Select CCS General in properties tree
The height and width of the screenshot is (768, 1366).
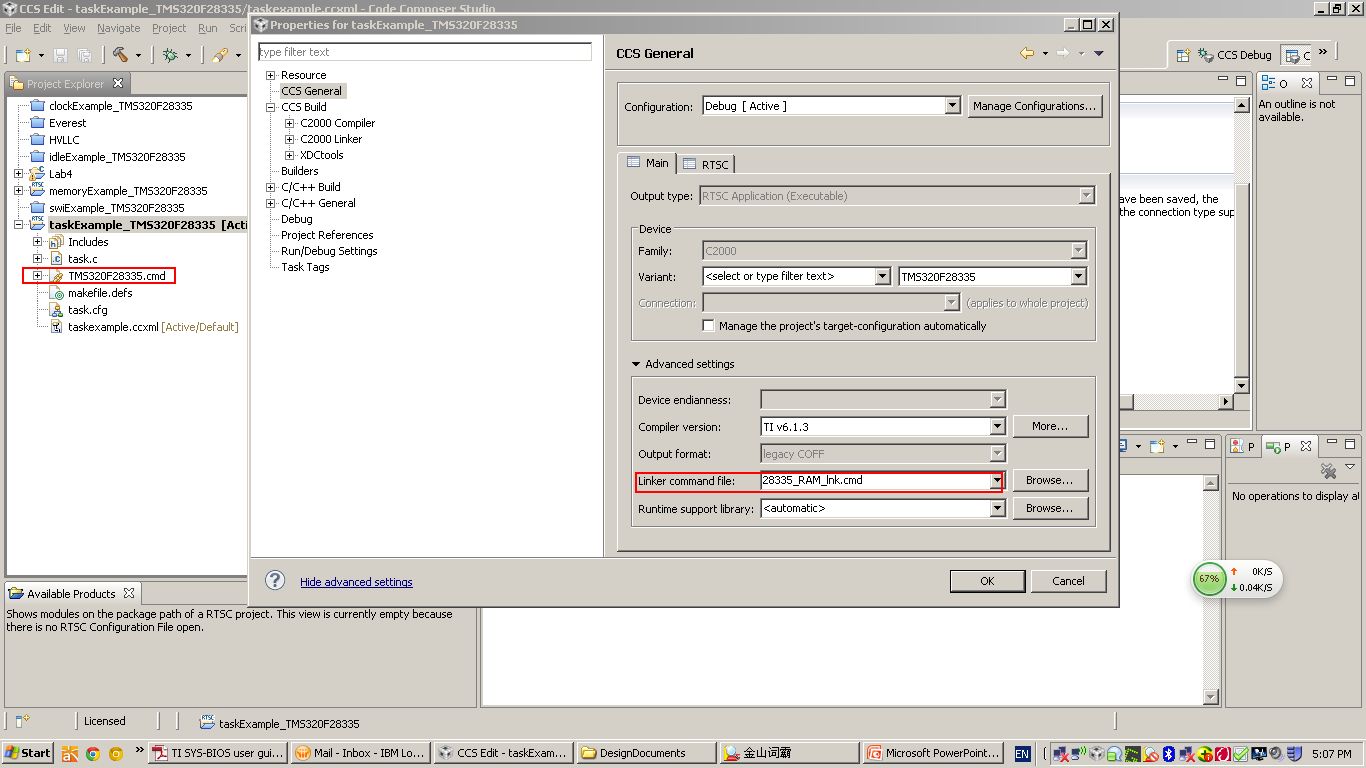pos(311,91)
